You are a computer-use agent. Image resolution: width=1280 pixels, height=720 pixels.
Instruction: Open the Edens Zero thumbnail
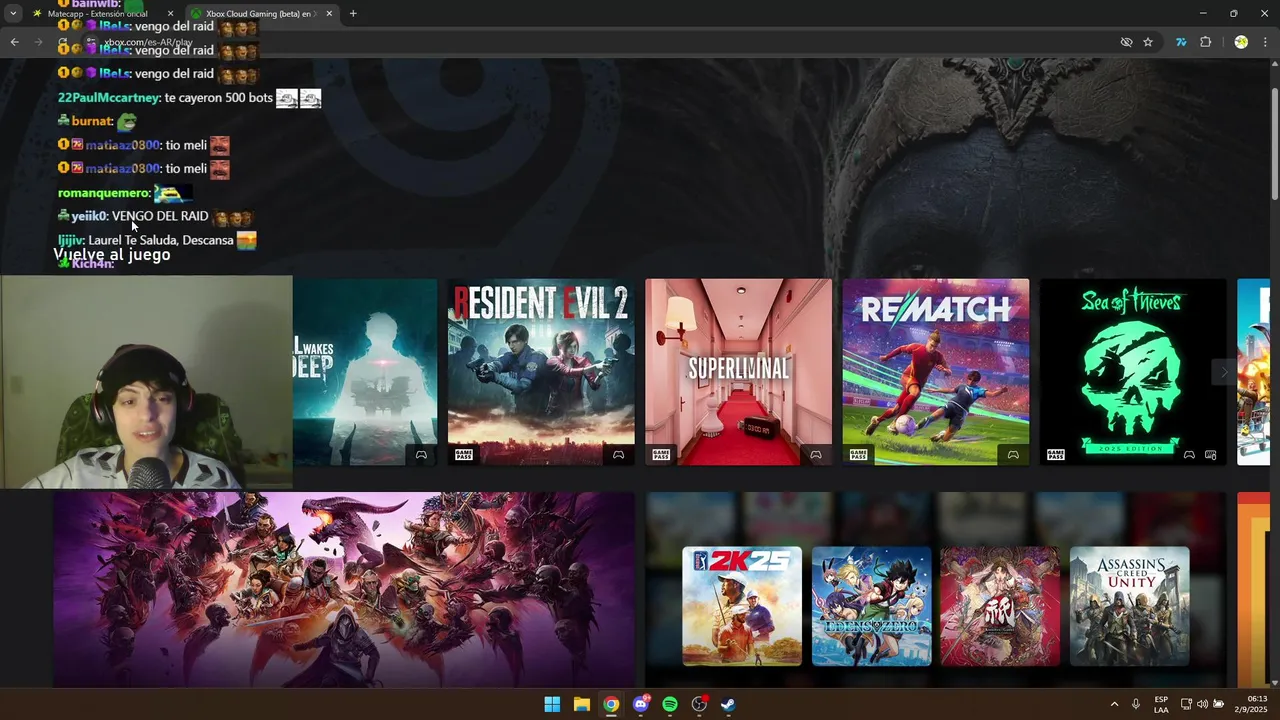(x=871, y=606)
